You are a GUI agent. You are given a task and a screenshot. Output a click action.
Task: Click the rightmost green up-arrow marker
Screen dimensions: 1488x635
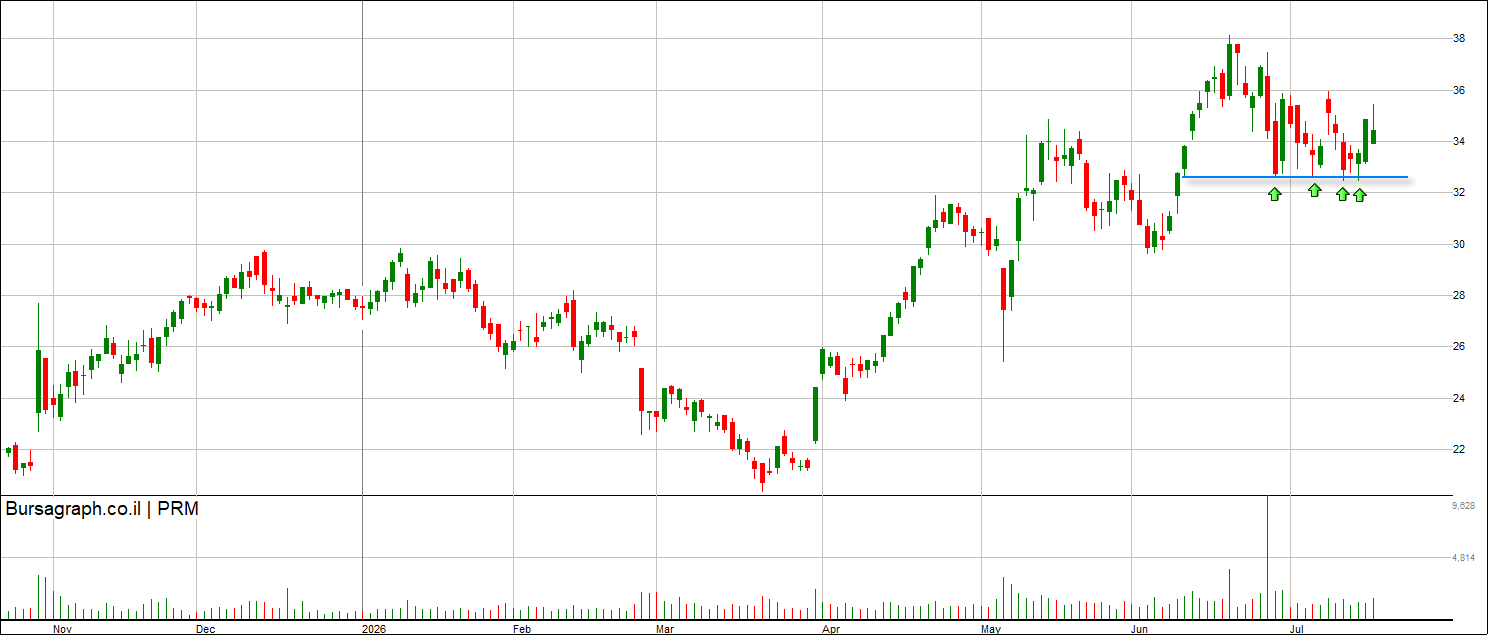coord(1360,194)
